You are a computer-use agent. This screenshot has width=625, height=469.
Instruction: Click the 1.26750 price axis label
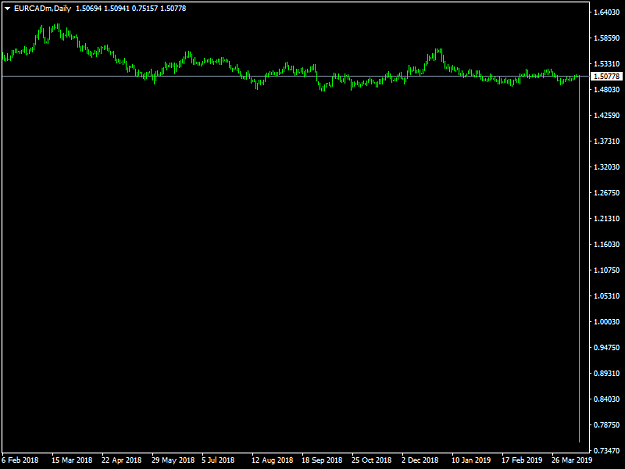607,193
